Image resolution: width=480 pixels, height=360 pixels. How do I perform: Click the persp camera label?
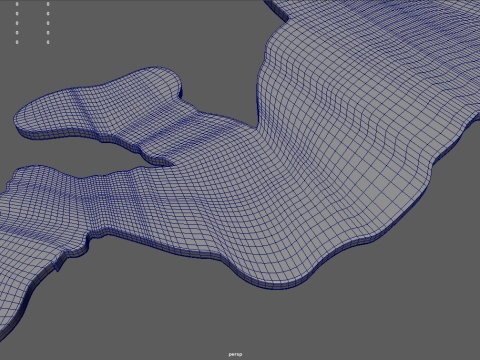click(x=235, y=354)
